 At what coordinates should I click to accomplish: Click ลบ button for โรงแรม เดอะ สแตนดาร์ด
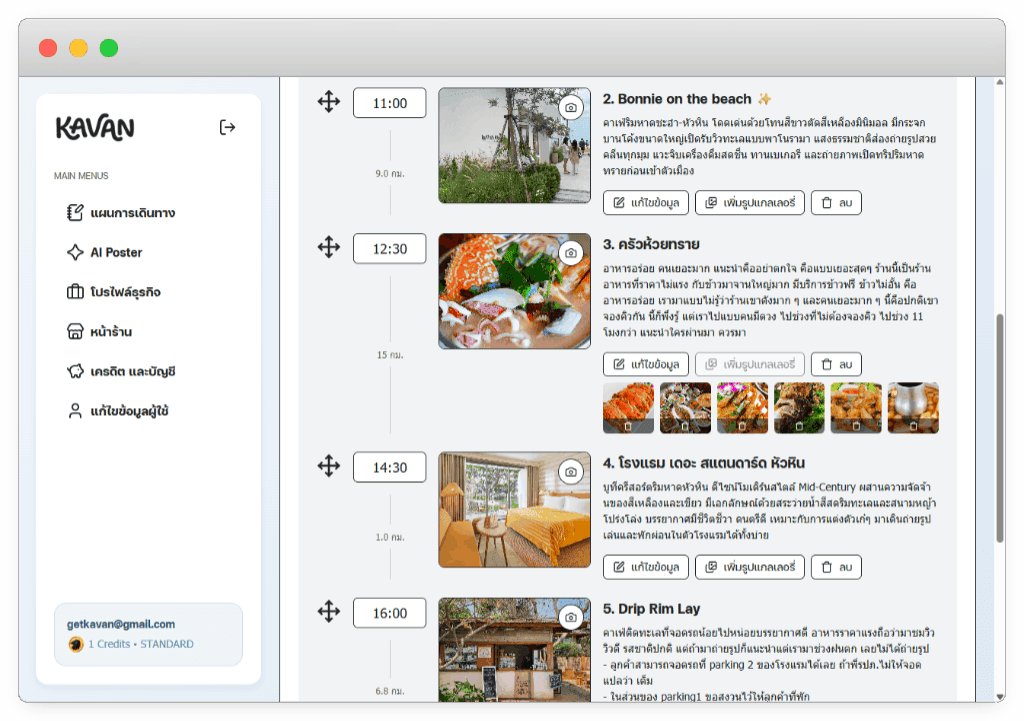[x=837, y=568]
